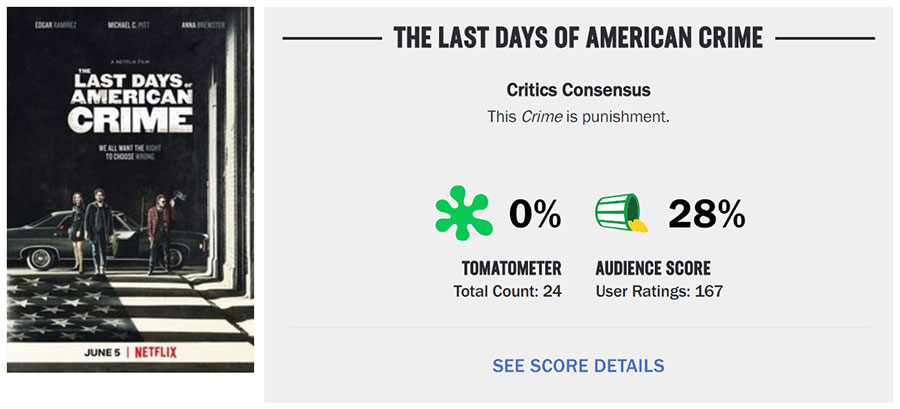Screen dimensions: 900x409
Task: Click the spilled popcorn bucket audience icon
Action: [622, 213]
